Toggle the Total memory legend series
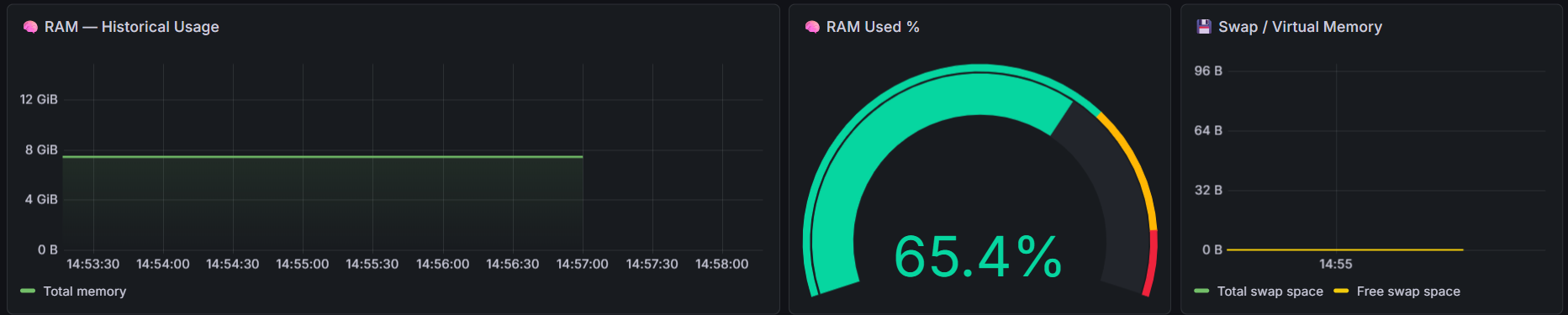This screenshot has width=1568, height=315. 84,291
